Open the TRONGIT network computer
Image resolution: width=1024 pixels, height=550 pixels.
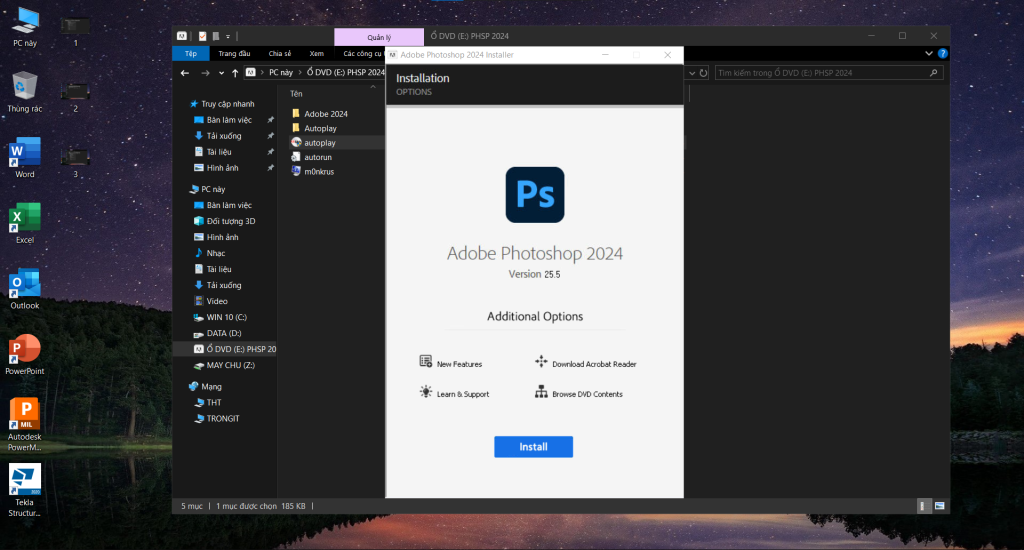point(217,418)
